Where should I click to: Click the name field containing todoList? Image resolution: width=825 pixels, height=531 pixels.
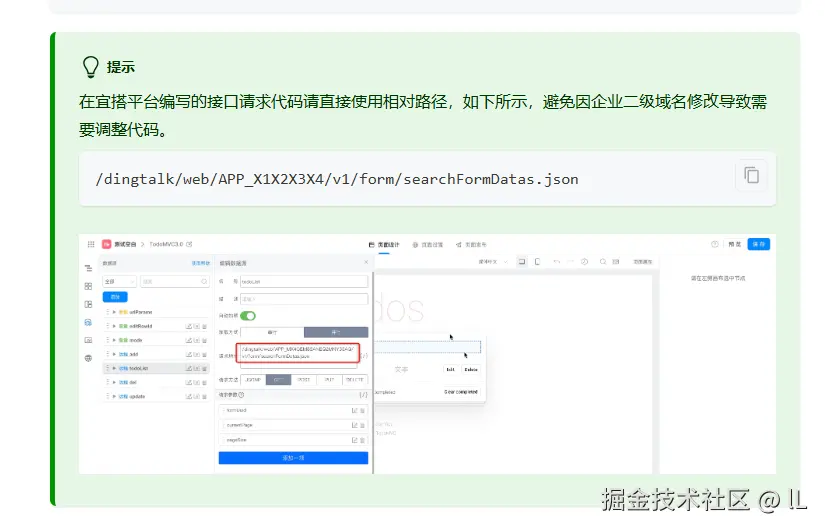pyautogui.click(x=304, y=282)
